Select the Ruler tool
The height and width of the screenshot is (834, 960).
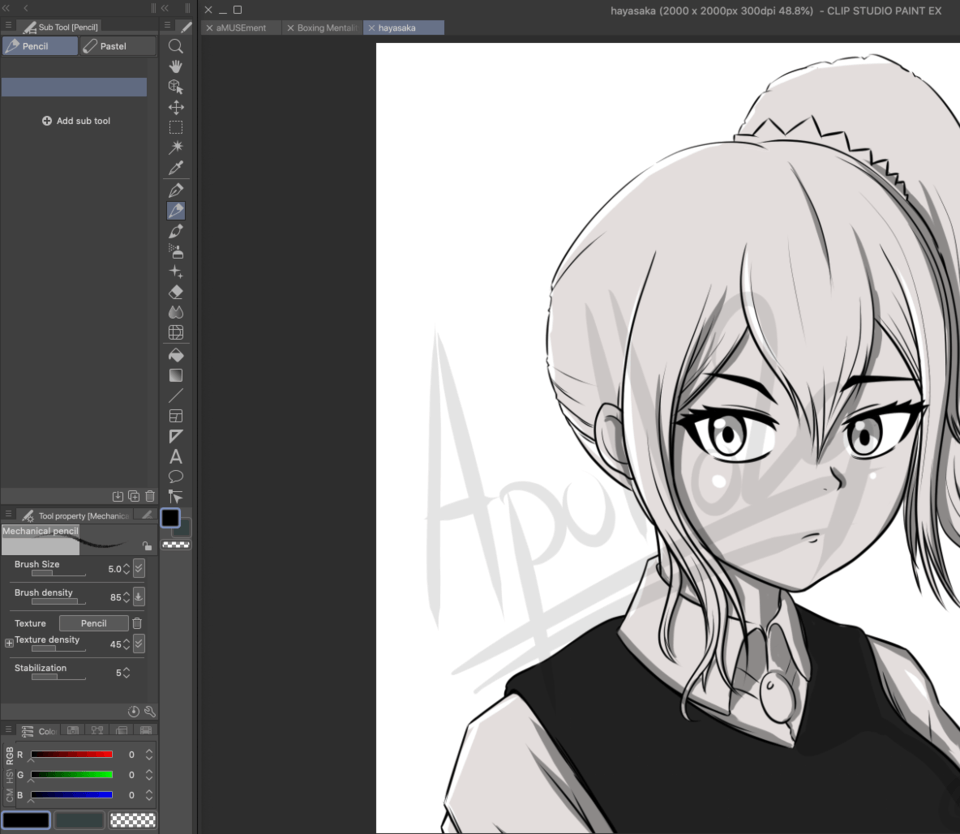pyautogui.click(x=176, y=436)
